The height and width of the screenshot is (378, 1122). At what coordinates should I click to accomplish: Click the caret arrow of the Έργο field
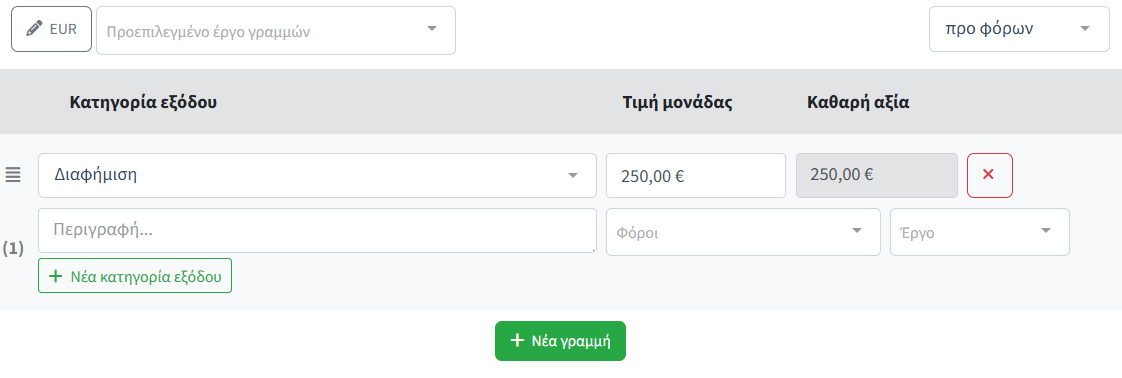1046,231
